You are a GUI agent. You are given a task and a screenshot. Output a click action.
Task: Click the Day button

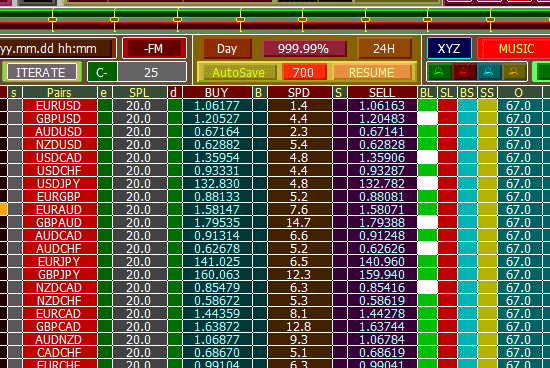click(227, 48)
